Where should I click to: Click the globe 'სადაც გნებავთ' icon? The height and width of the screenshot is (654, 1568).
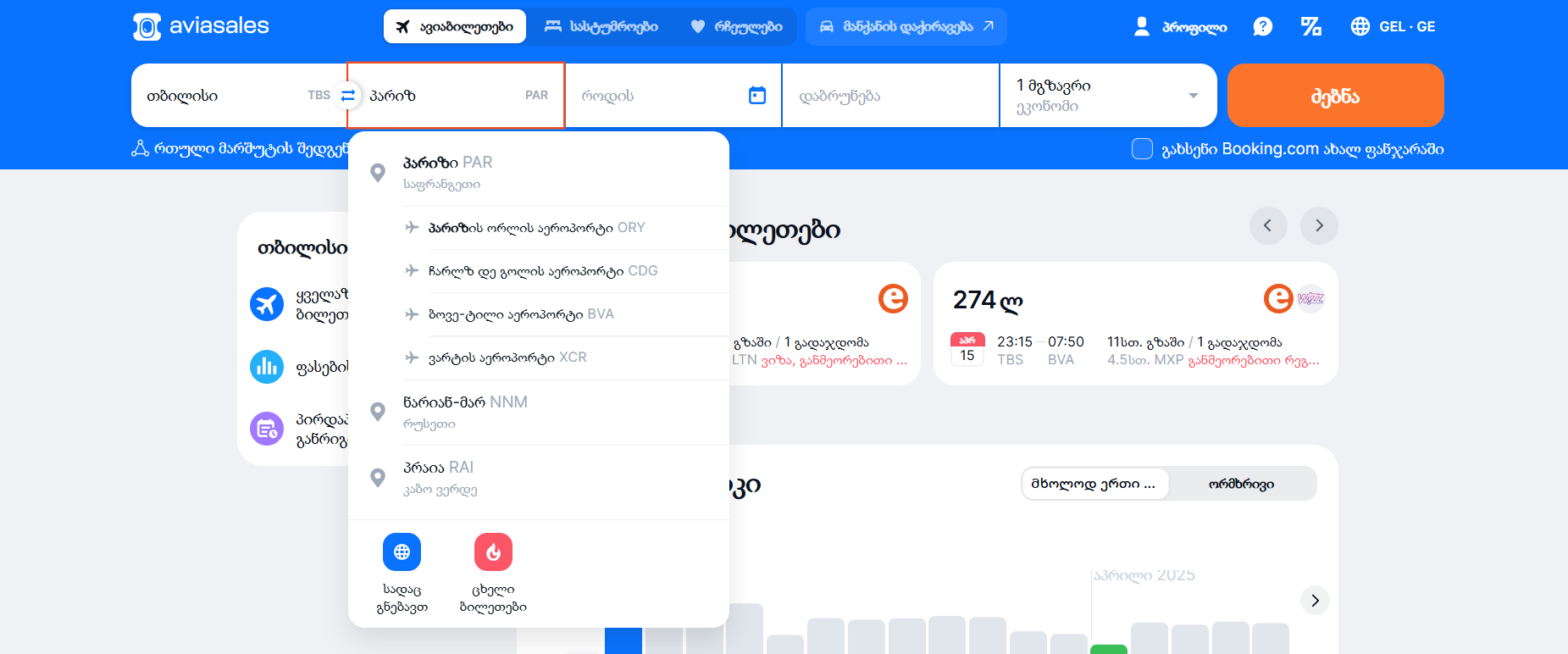pos(402,552)
